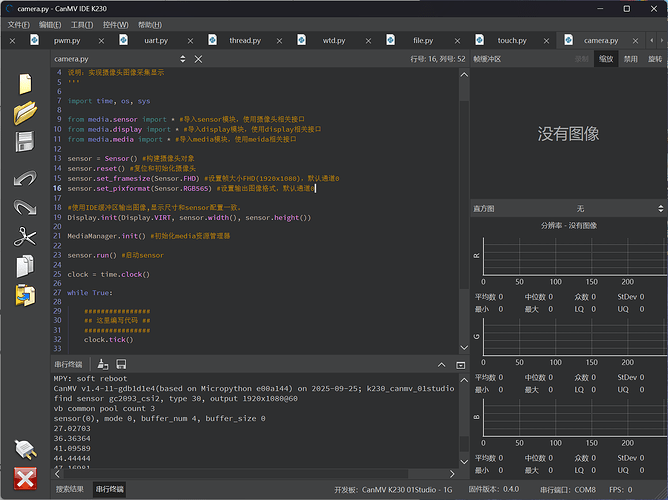
Task: Click the 搜索结果 button in the bottom bar
Action: tap(70, 489)
